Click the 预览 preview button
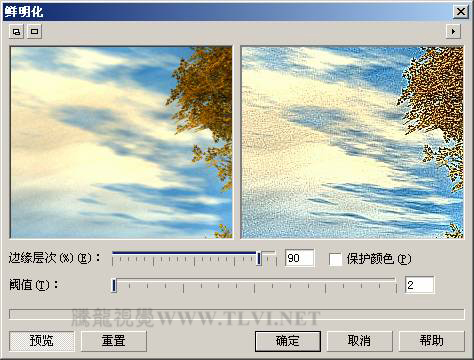The height and width of the screenshot is (360, 474). [42, 341]
